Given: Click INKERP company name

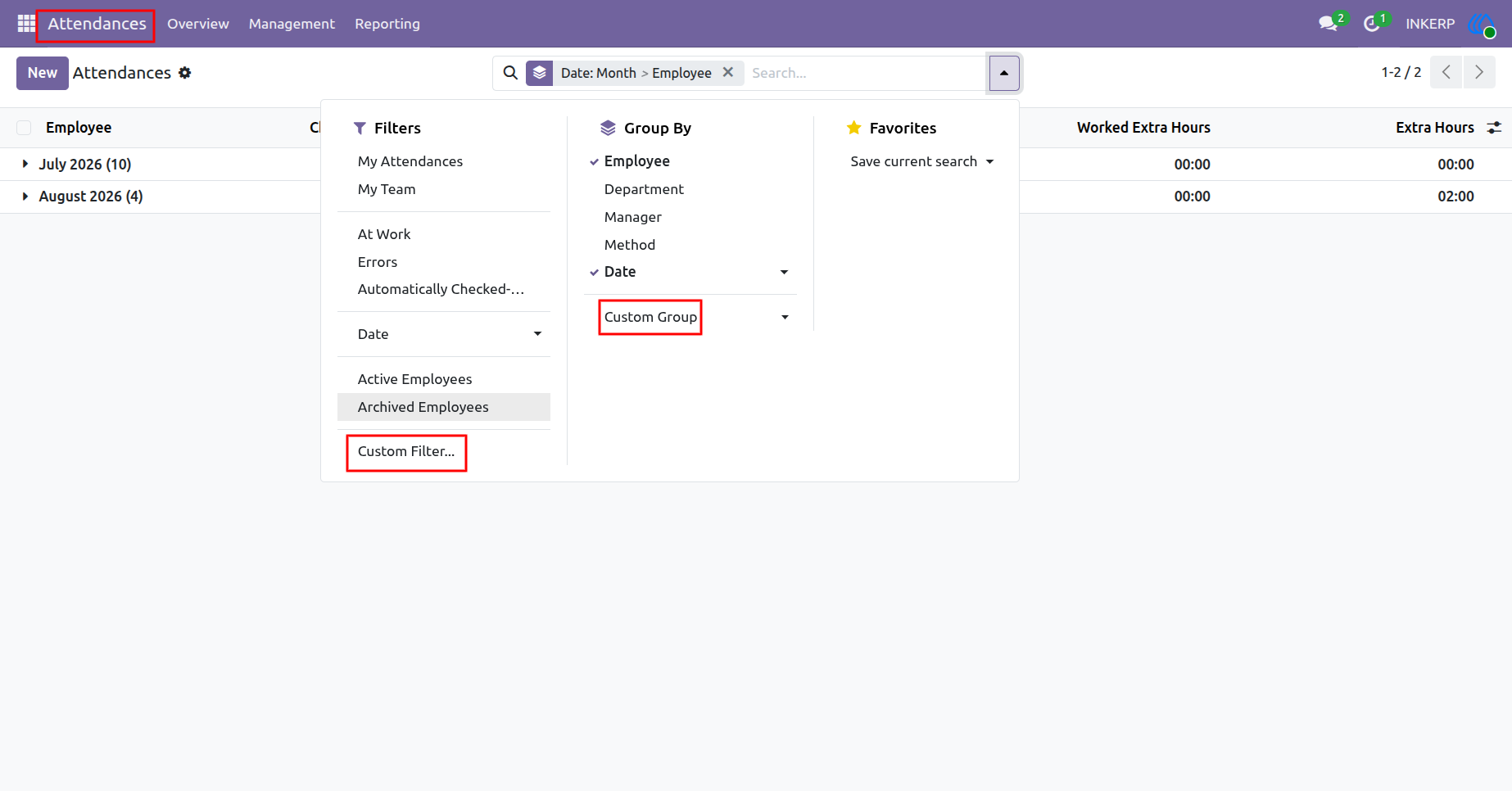Looking at the screenshot, I should point(1430,24).
